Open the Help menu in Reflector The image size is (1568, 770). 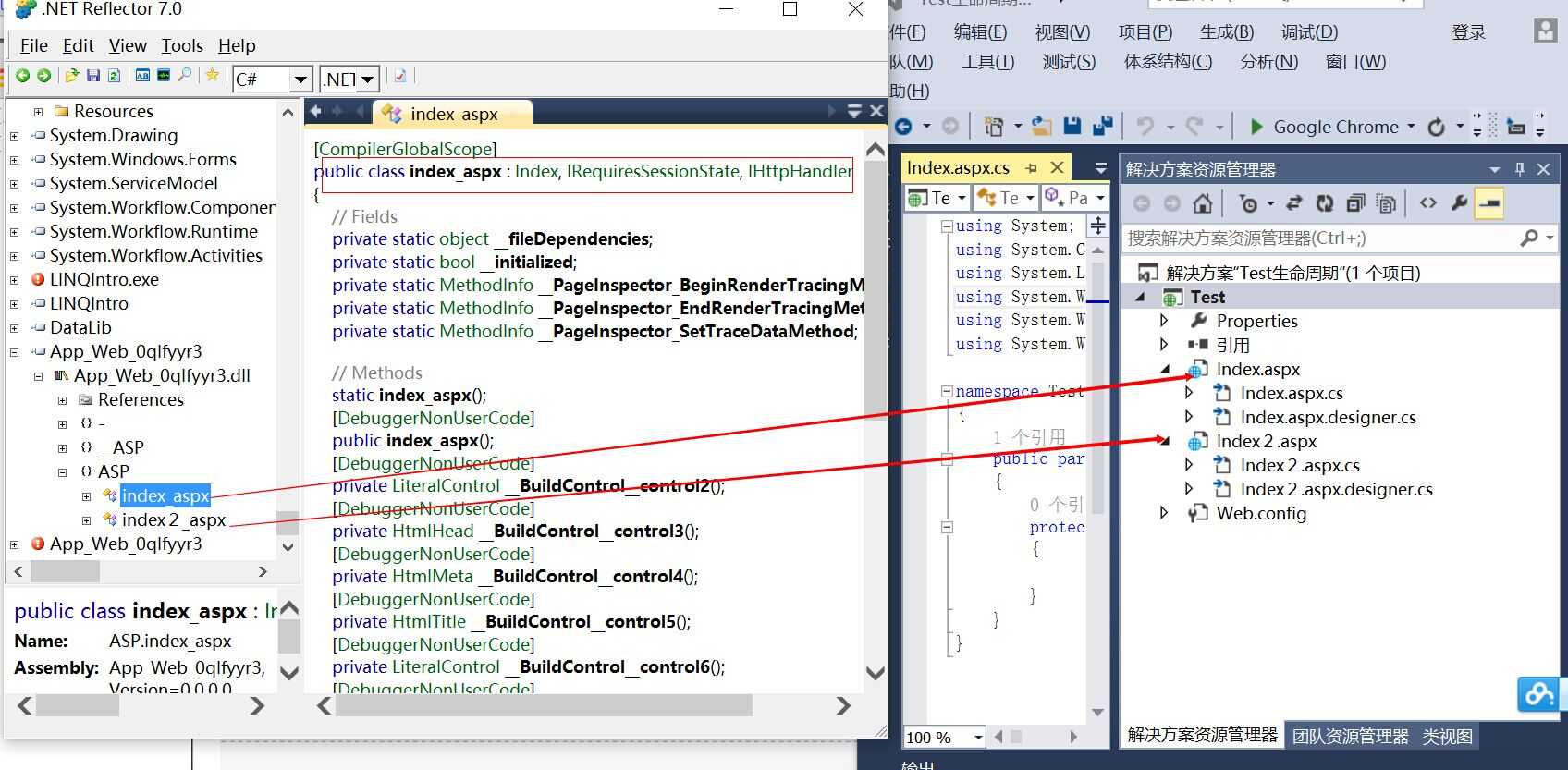coord(237,45)
